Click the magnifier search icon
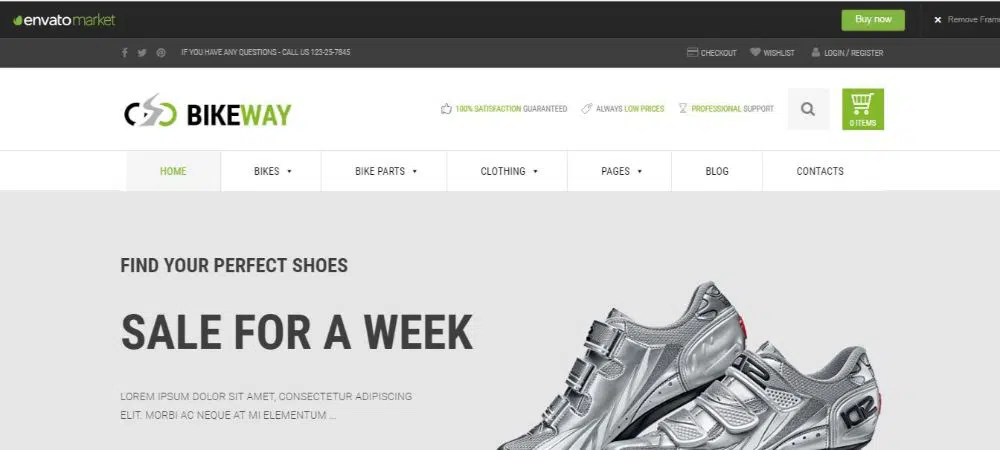The image size is (1000, 450). (808, 109)
